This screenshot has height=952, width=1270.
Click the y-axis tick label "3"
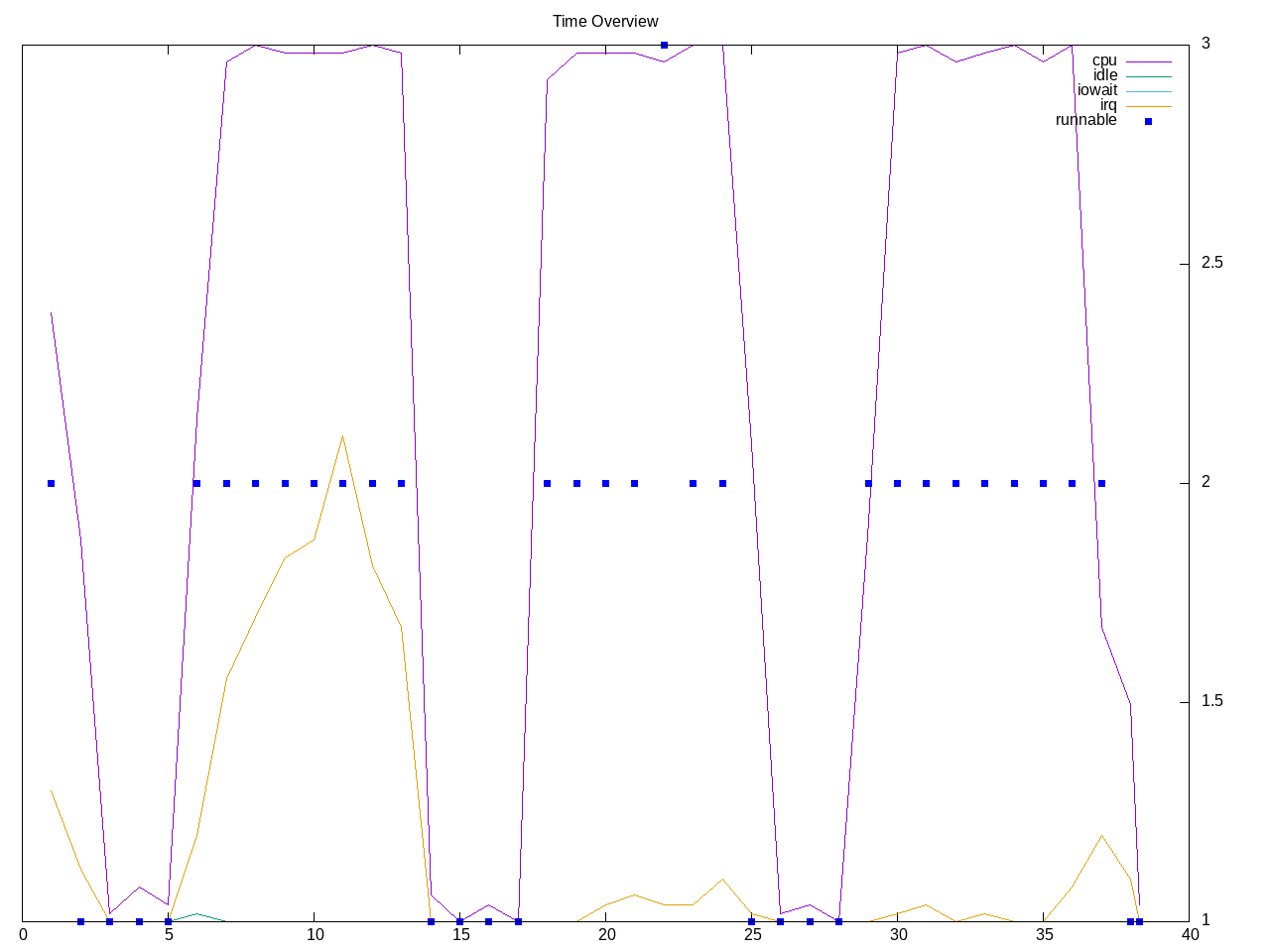tap(1206, 44)
